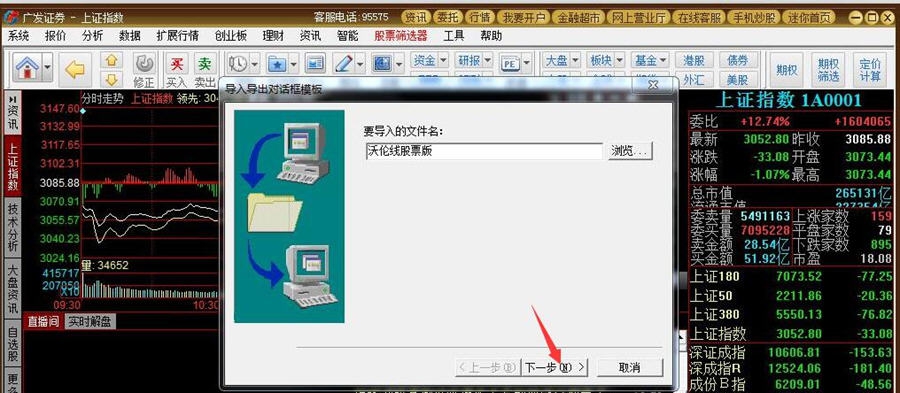The width and height of the screenshot is (900, 393).
Task: Open the 股票筛选器 menu
Action: pos(401,36)
